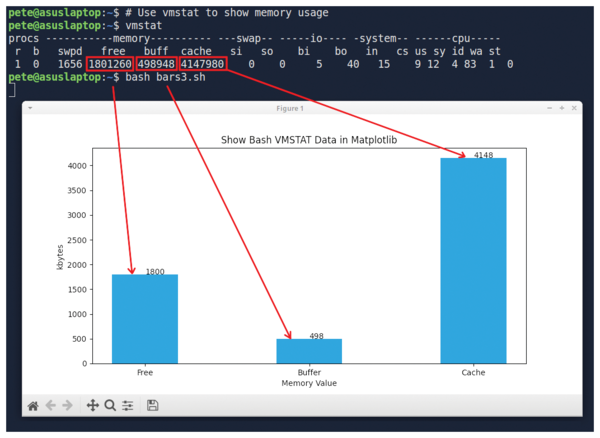The image size is (600, 438).
Task: Save the figure using the floppy disk icon
Action: tap(152, 405)
